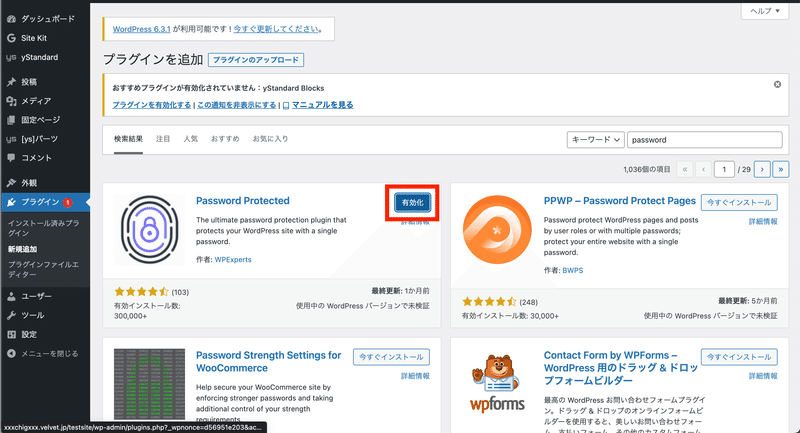Switch to the お気に入り tab
This screenshot has width=800, height=433.
[x=270, y=139]
